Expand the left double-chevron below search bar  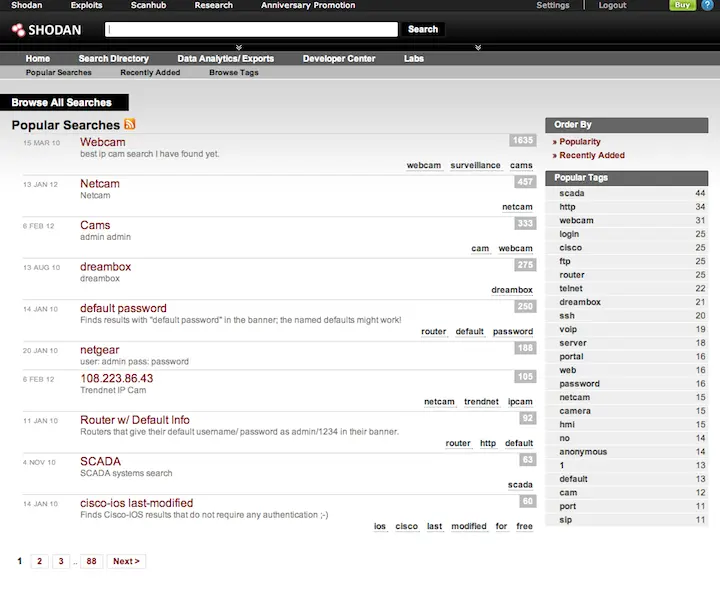pyautogui.click(x=239, y=47)
